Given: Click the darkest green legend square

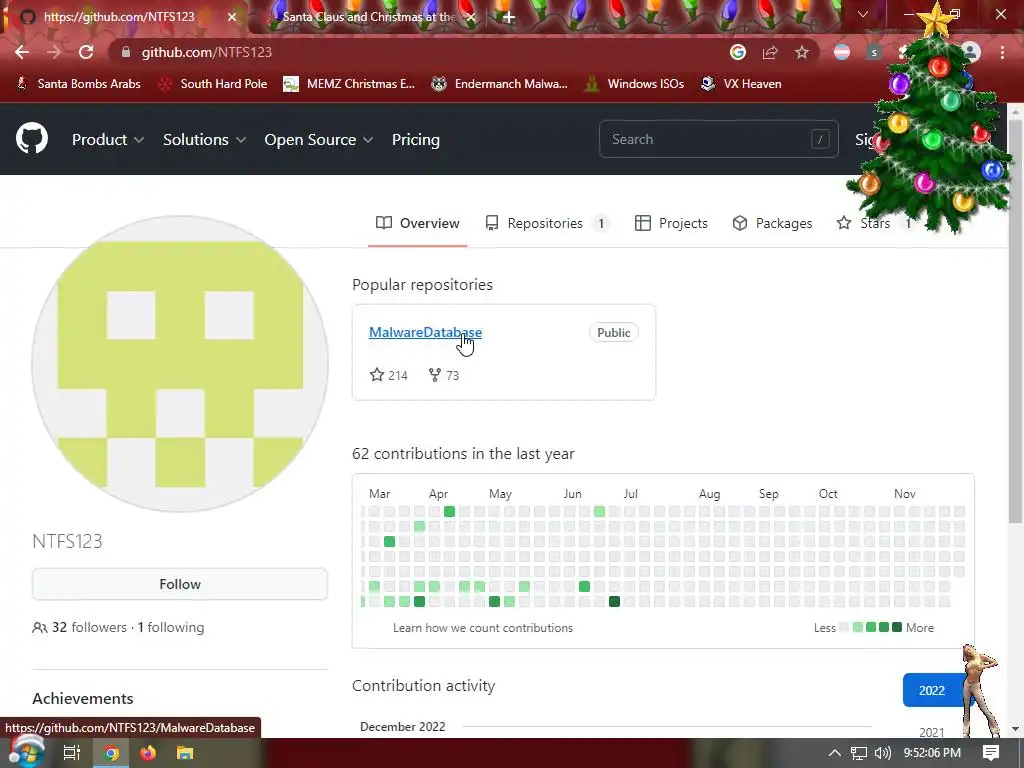Looking at the screenshot, I should coord(897,627).
